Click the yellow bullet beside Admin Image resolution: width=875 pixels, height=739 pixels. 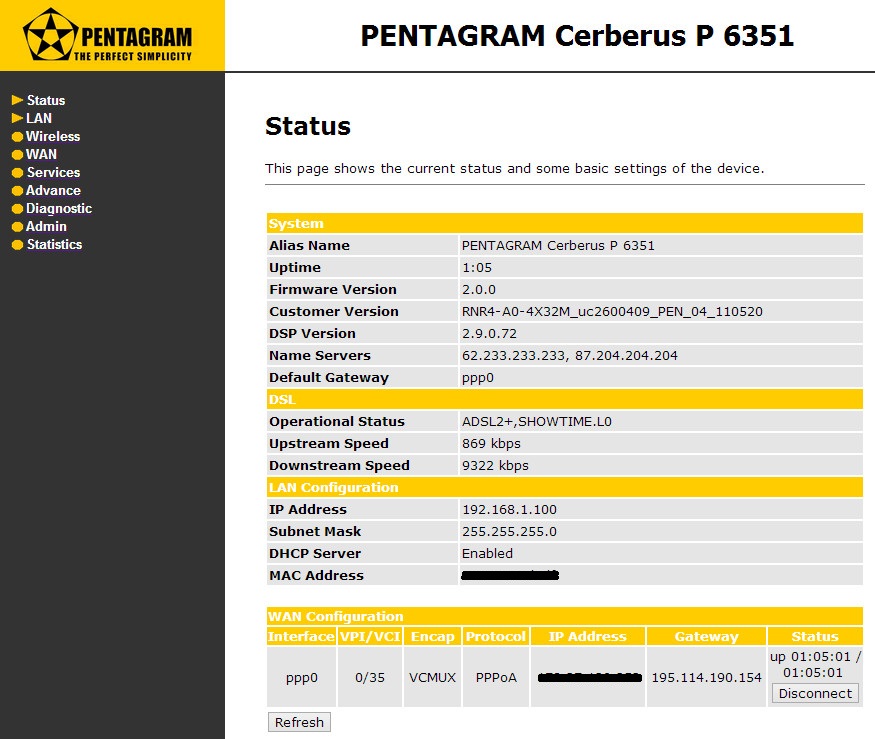pos(17,227)
